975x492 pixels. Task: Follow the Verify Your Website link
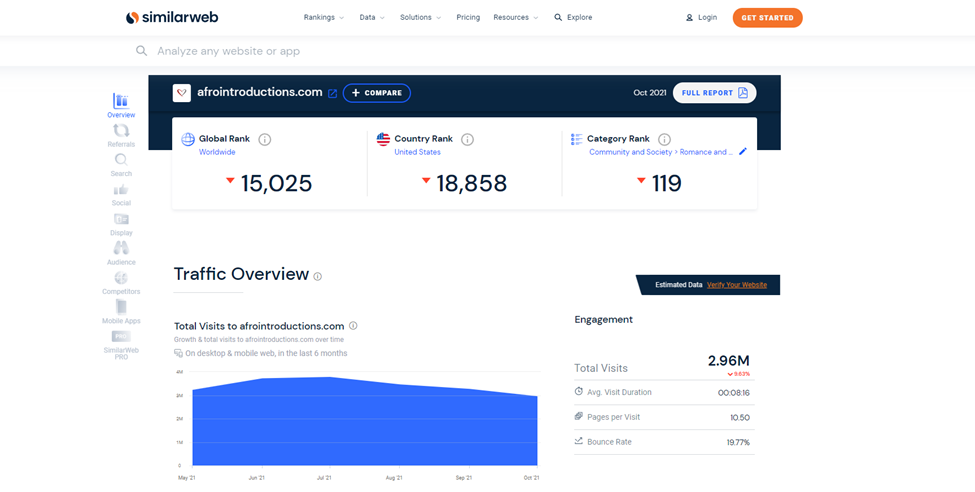(x=737, y=285)
